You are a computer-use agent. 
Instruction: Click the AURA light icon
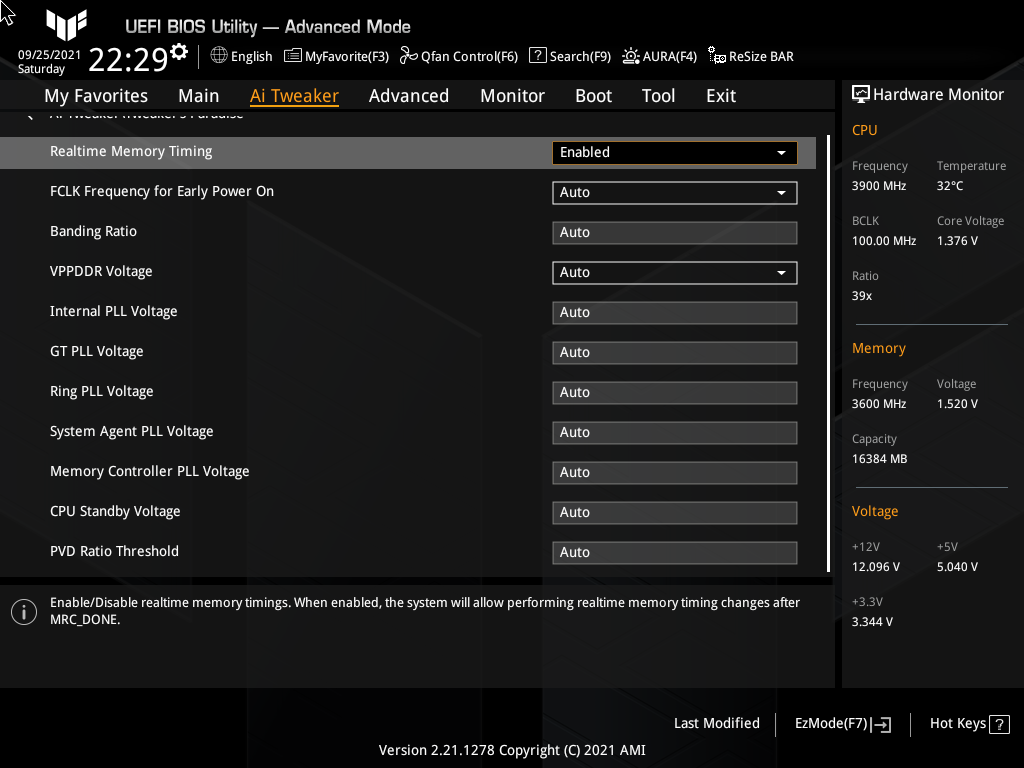click(x=631, y=56)
